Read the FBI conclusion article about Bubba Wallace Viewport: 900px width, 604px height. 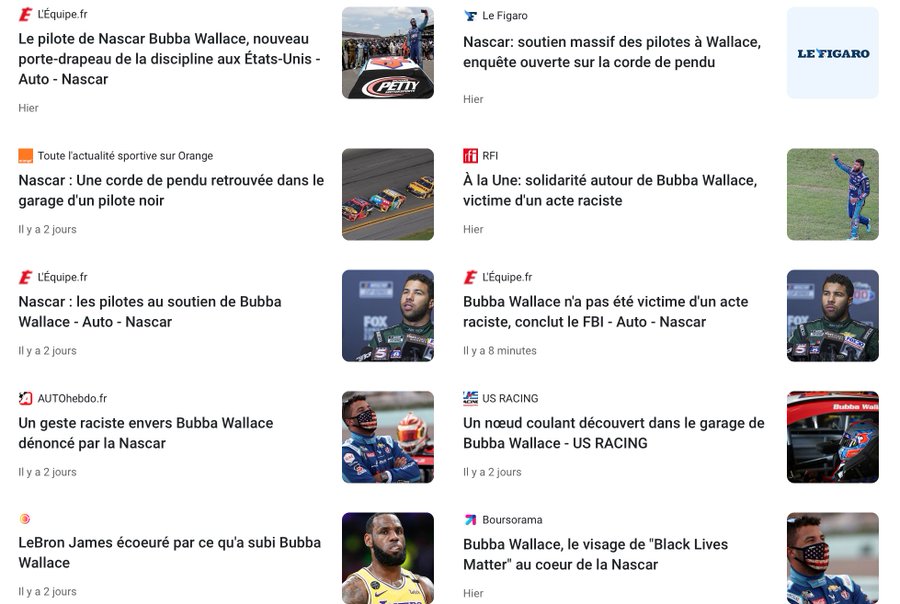(606, 312)
